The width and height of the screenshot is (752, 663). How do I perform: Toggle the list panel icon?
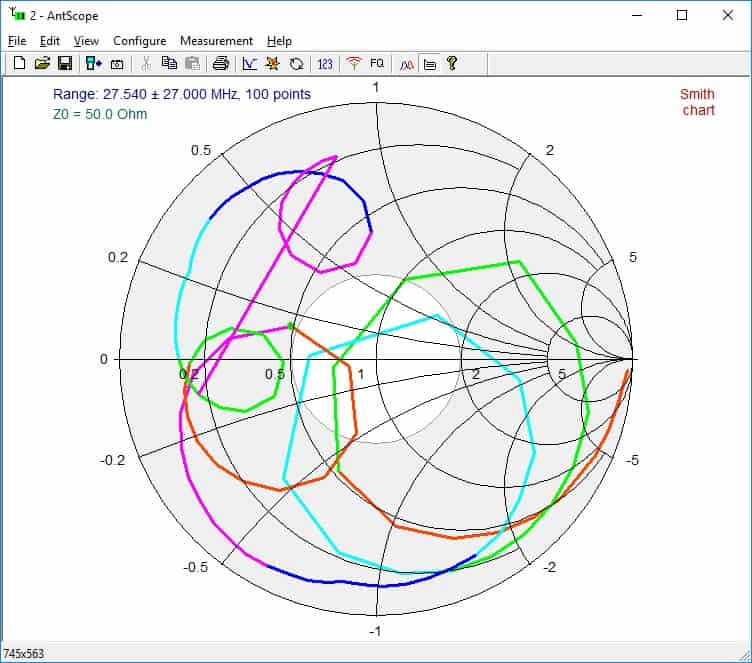430,63
